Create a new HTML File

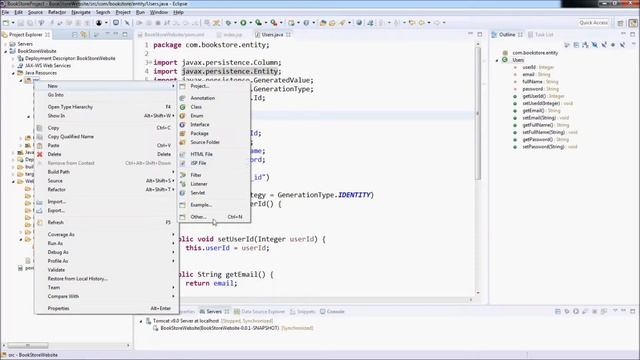tap(214, 154)
